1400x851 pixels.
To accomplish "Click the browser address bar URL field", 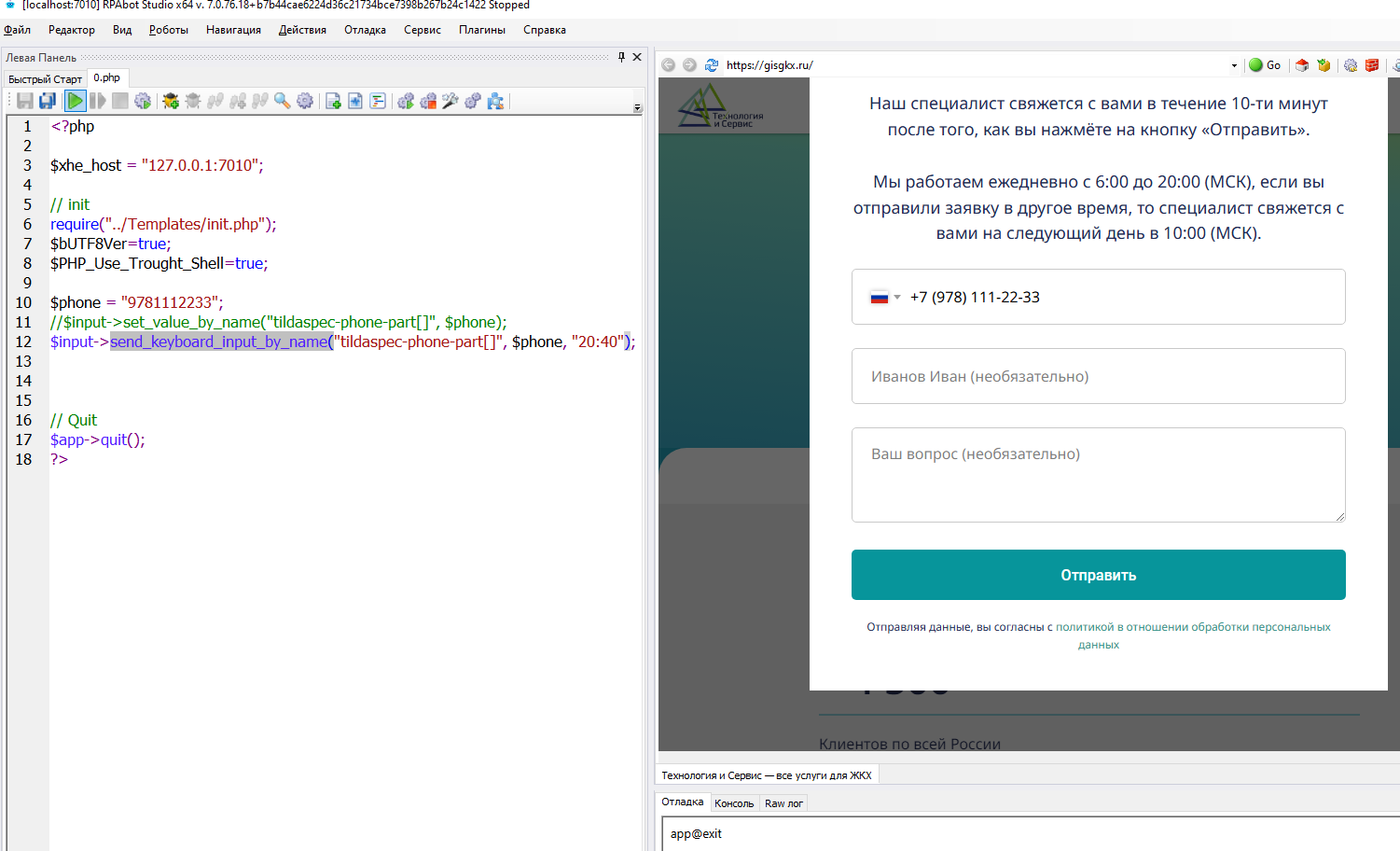I will [975, 65].
